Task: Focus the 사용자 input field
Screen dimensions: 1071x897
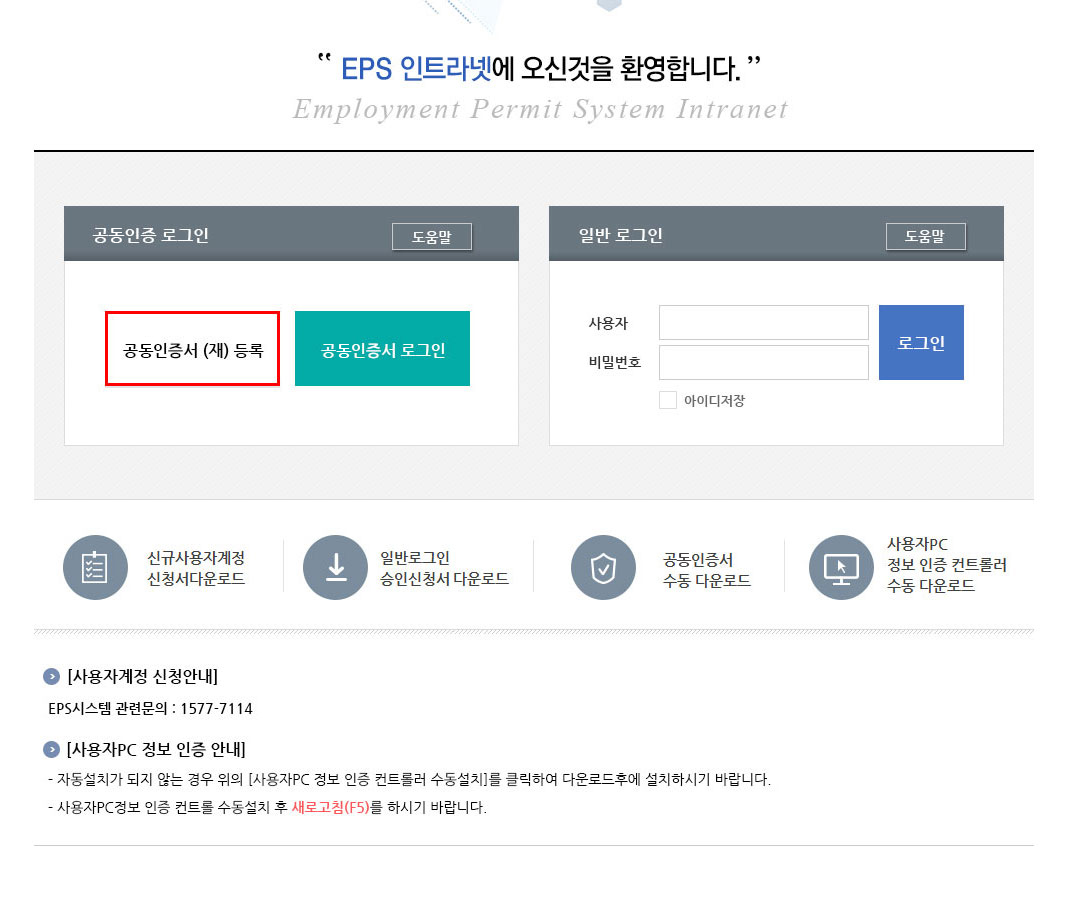Action: coord(763,323)
